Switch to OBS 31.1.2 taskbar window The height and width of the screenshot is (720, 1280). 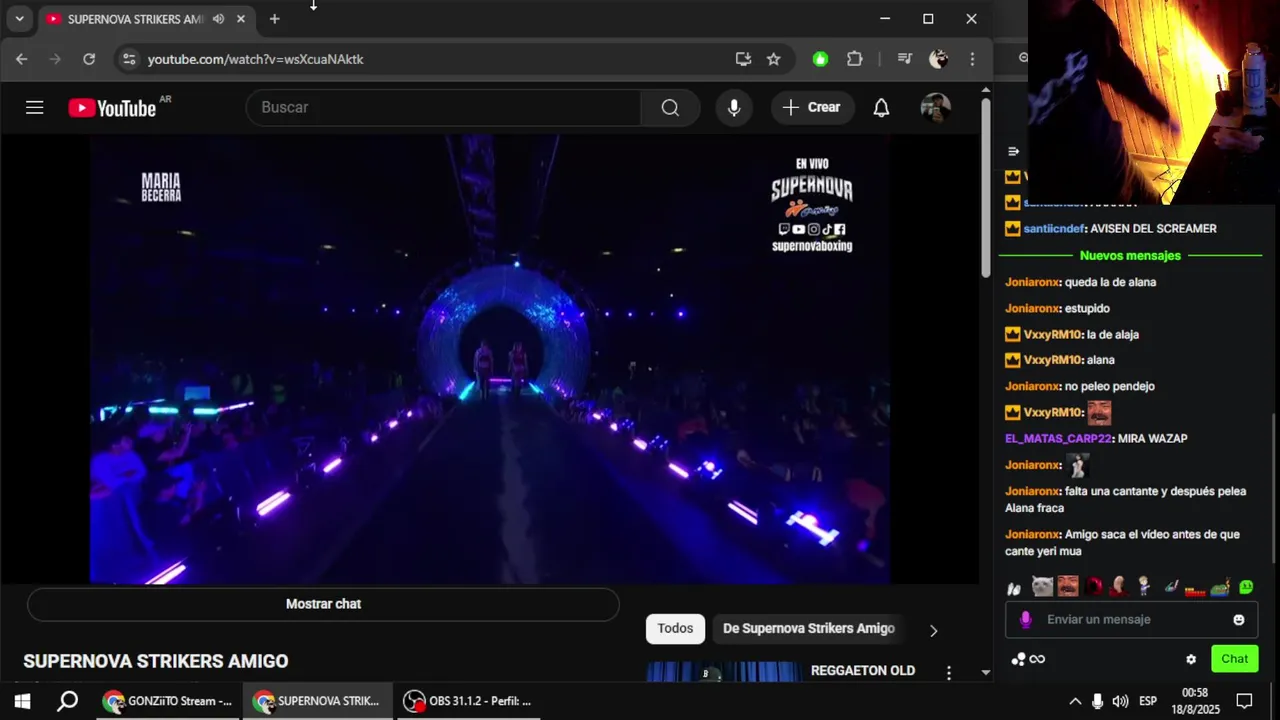[468, 701]
